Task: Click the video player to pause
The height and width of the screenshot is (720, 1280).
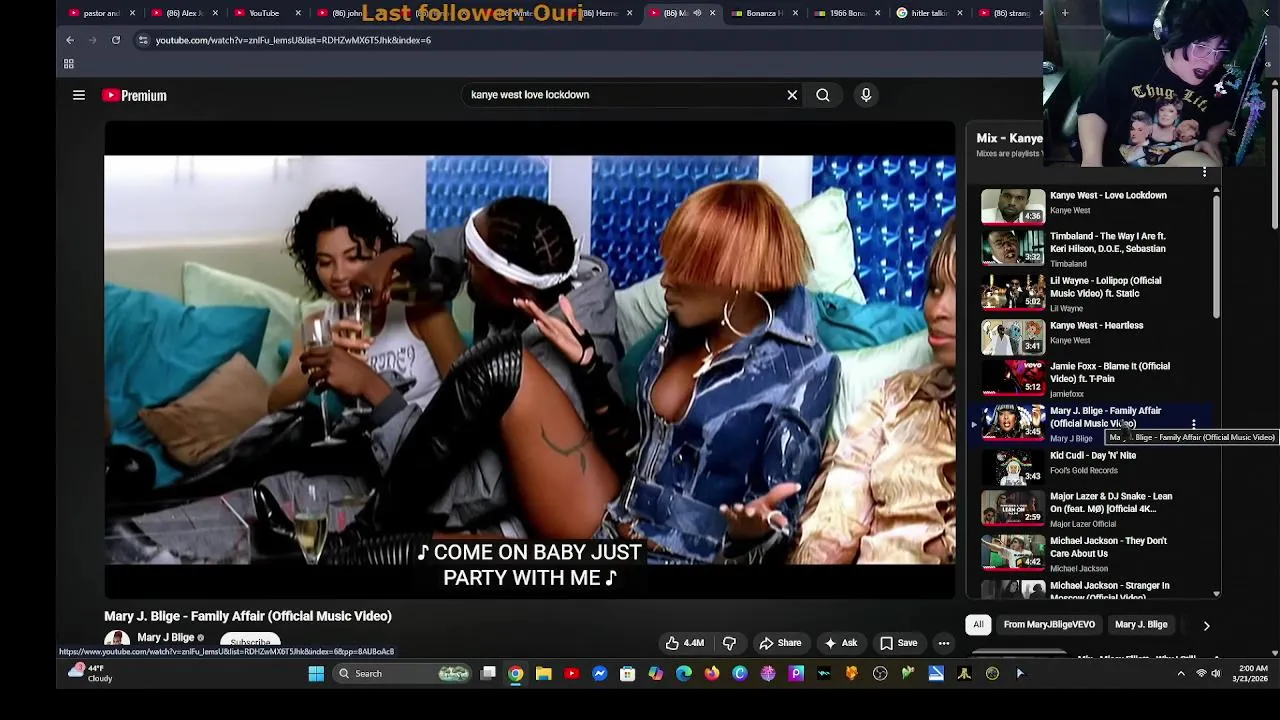Action: tap(530, 360)
